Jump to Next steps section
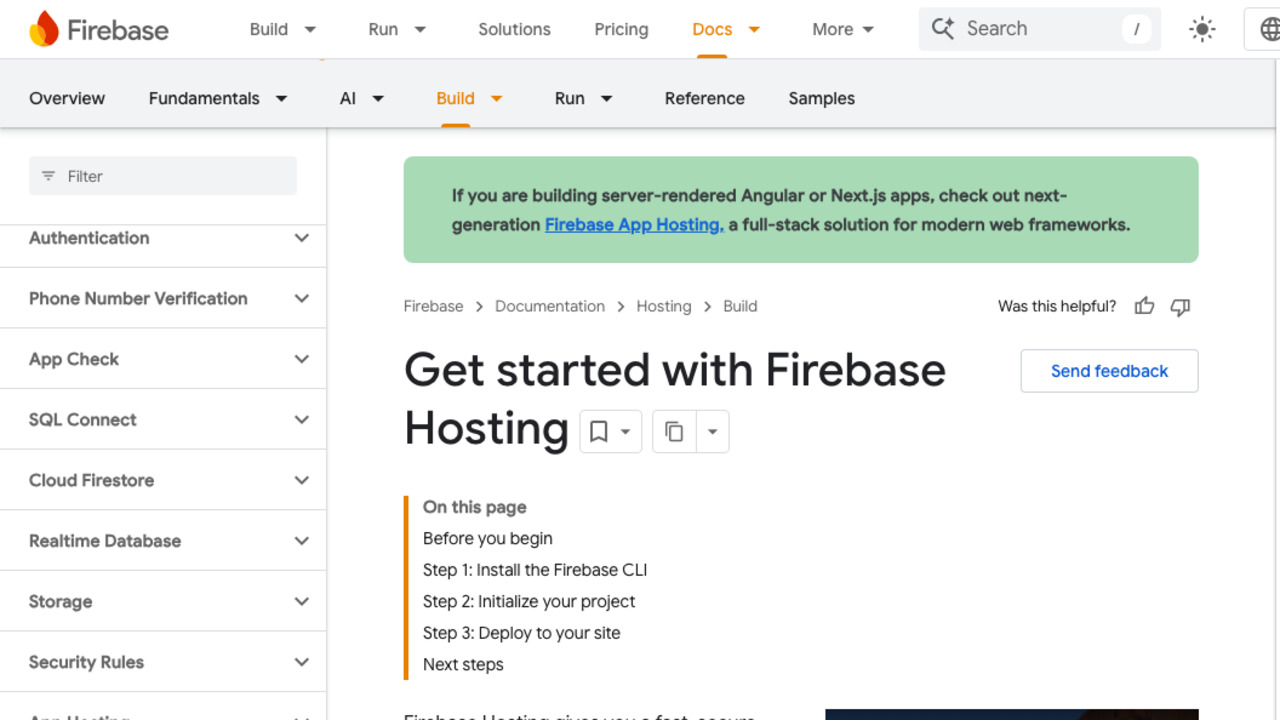Image resolution: width=1280 pixels, height=720 pixels. click(463, 664)
